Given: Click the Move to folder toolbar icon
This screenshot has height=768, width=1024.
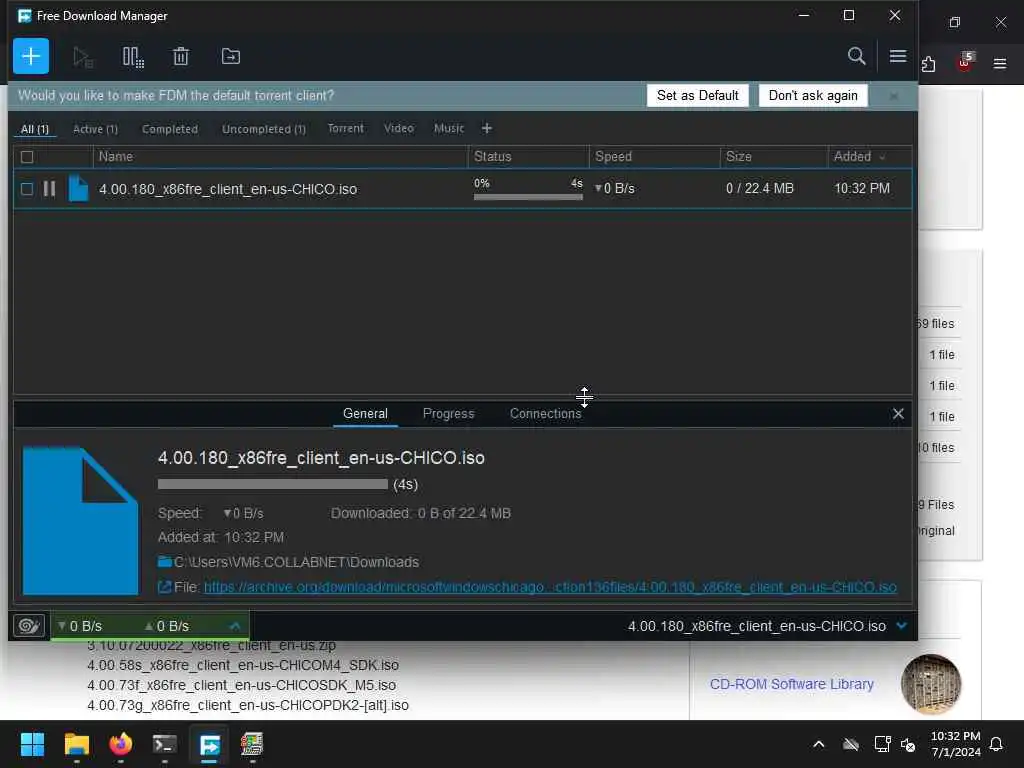Looking at the screenshot, I should point(231,56).
